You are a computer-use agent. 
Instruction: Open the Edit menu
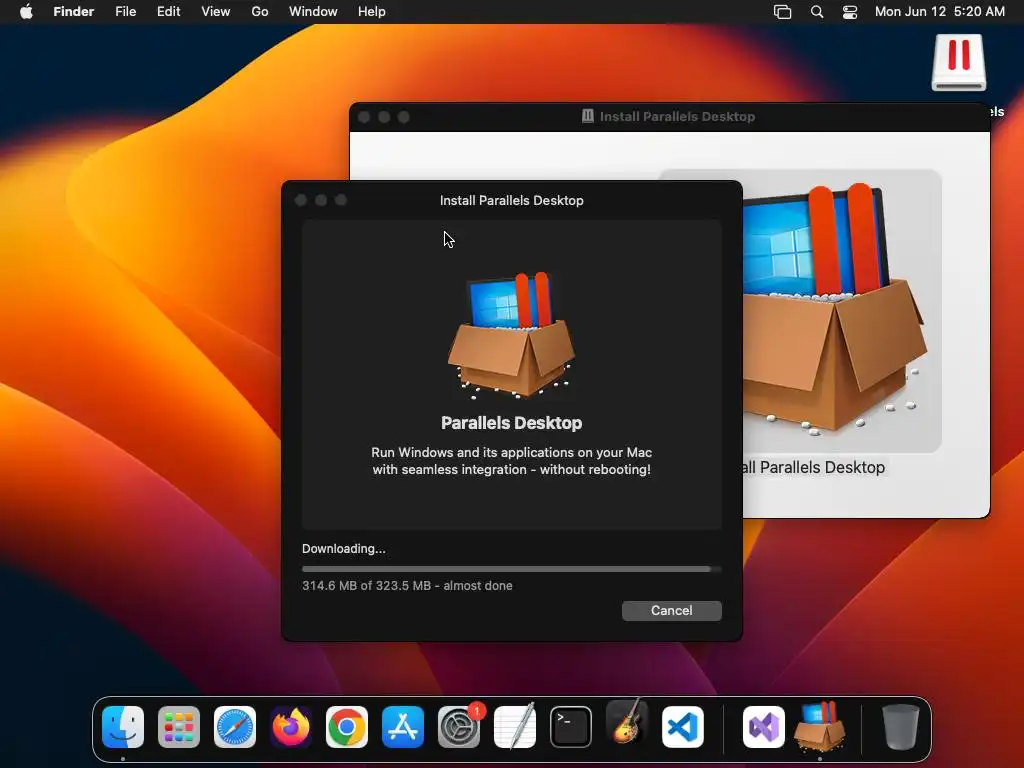[x=168, y=12]
